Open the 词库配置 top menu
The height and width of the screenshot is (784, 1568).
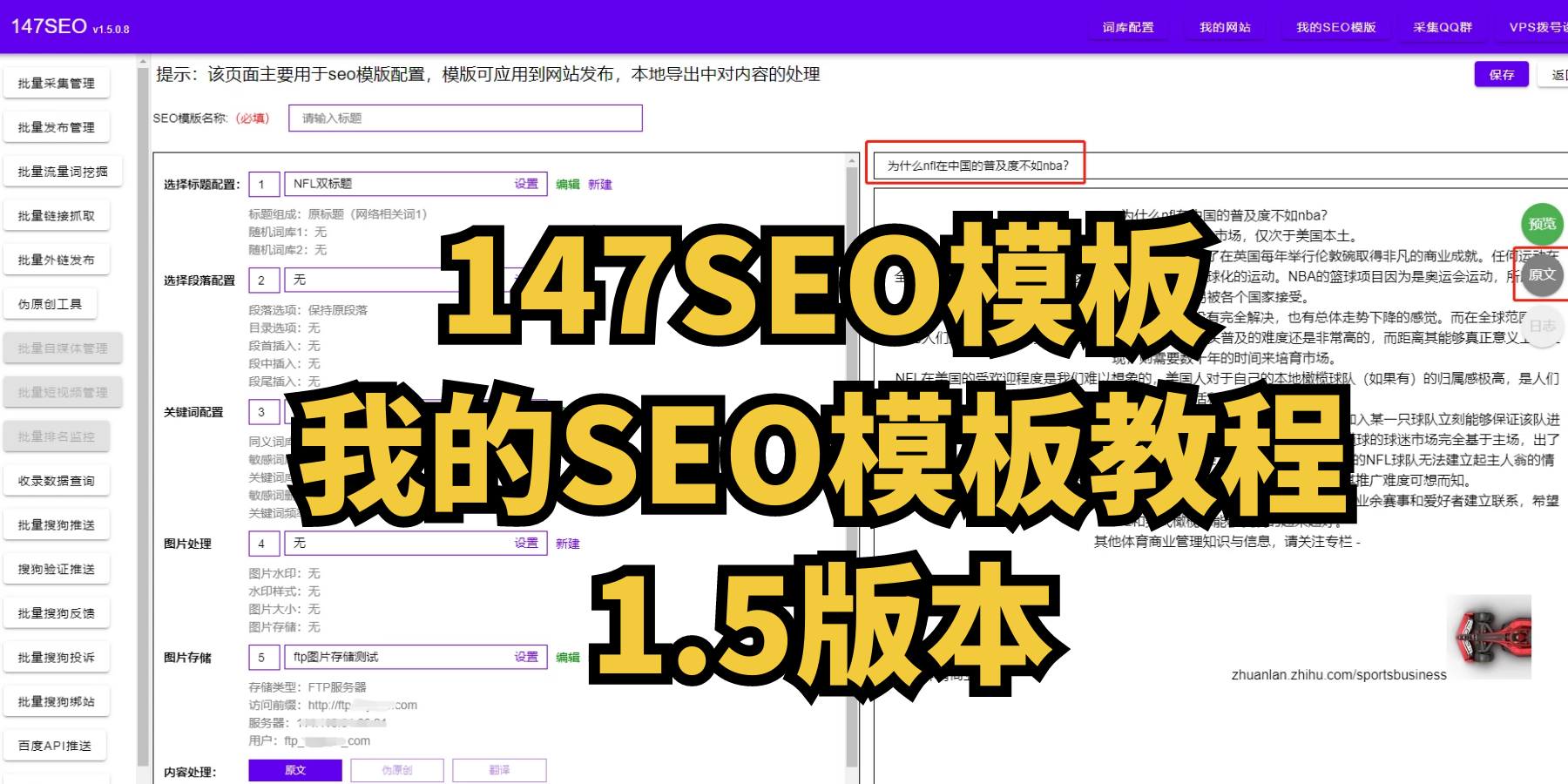point(1128,27)
